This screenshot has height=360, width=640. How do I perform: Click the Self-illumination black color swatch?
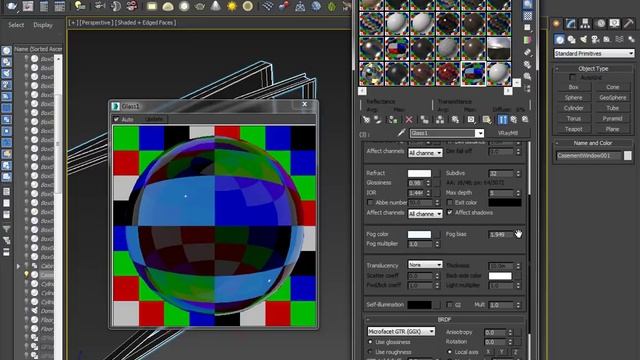[419, 305]
